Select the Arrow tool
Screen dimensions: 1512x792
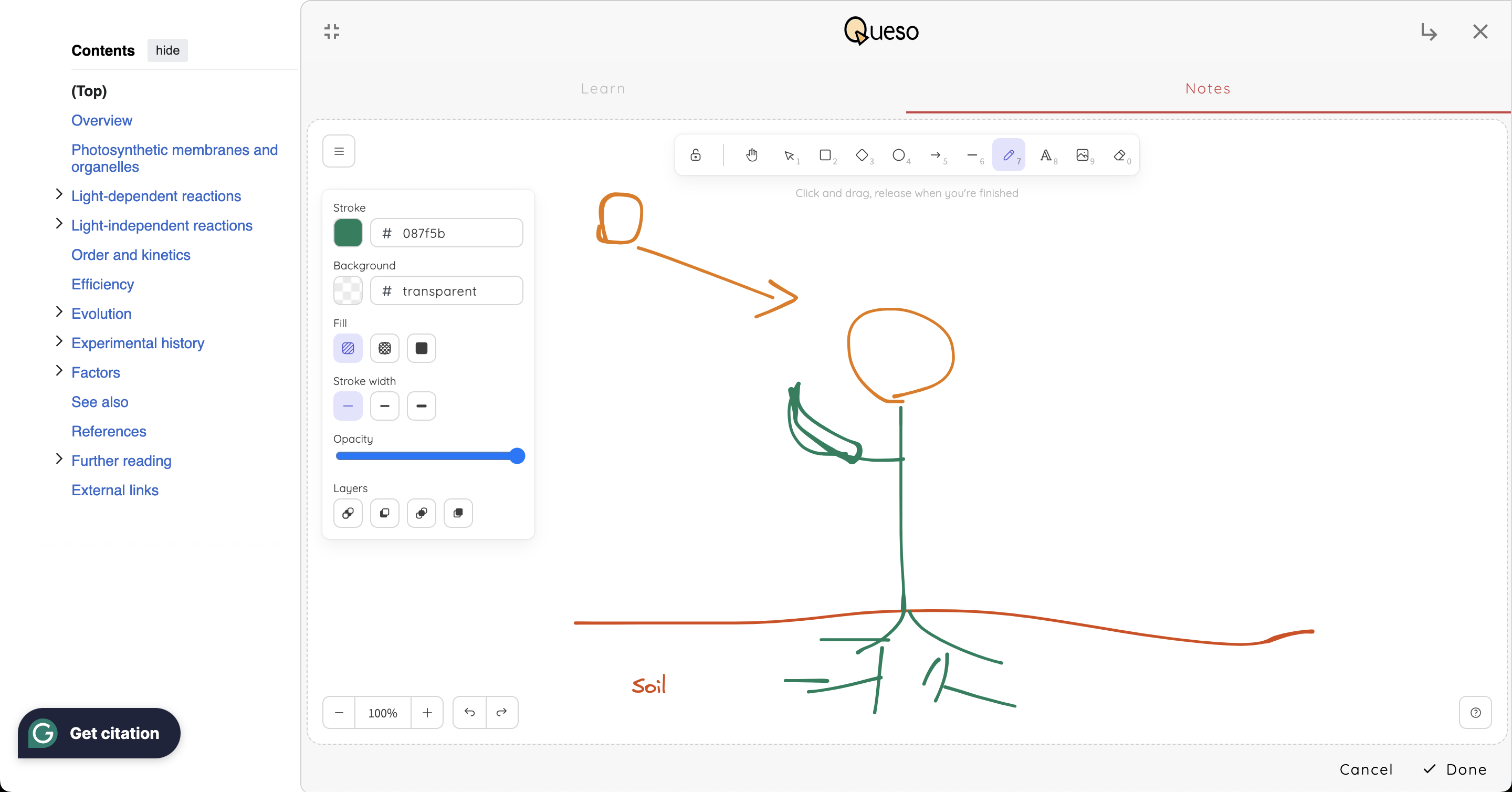tap(935, 155)
